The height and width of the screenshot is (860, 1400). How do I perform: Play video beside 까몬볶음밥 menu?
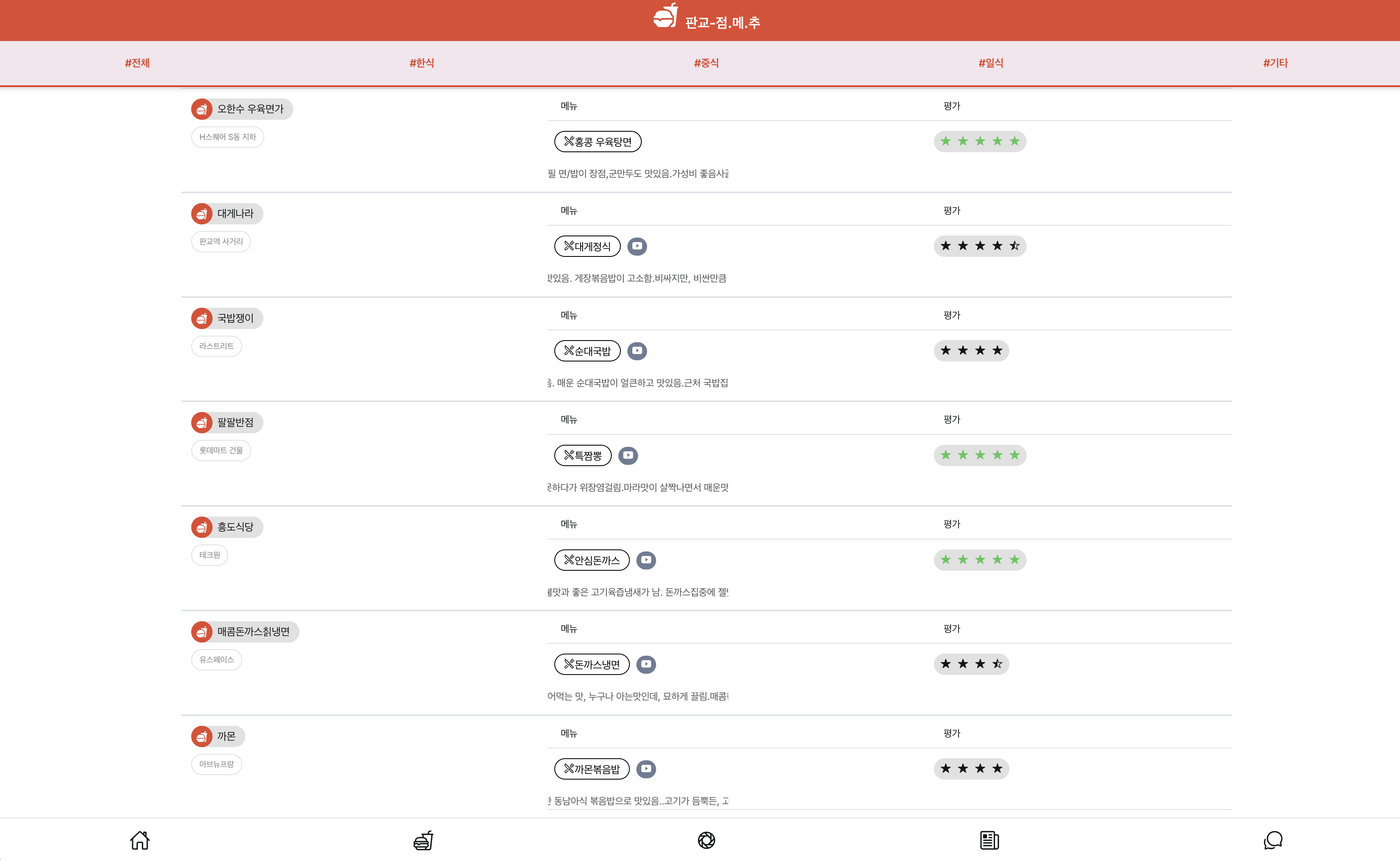pyautogui.click(x=646, y=769)
